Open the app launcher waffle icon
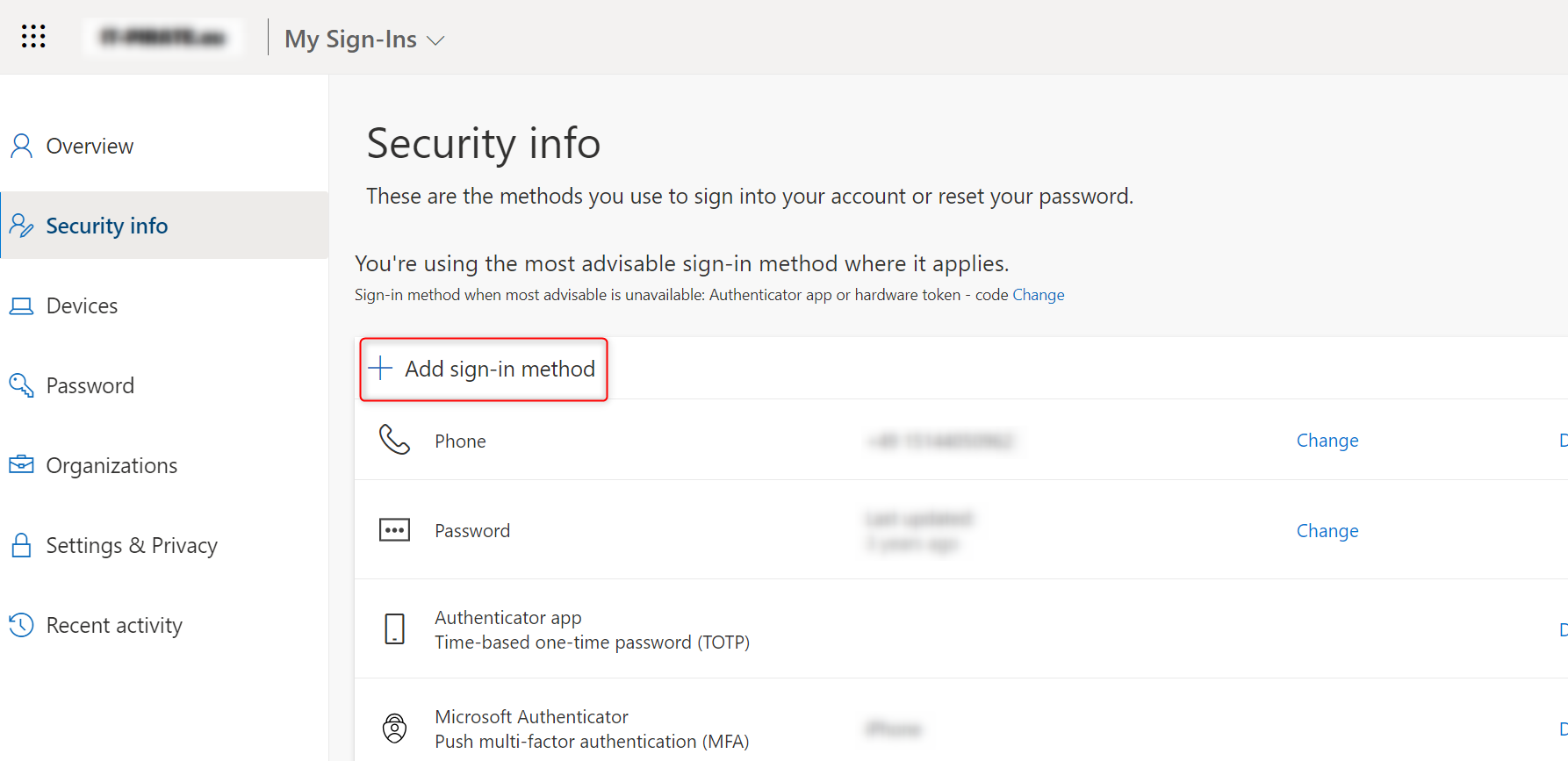This screenshot has width=1568, height=761. [x=33, y=36]
